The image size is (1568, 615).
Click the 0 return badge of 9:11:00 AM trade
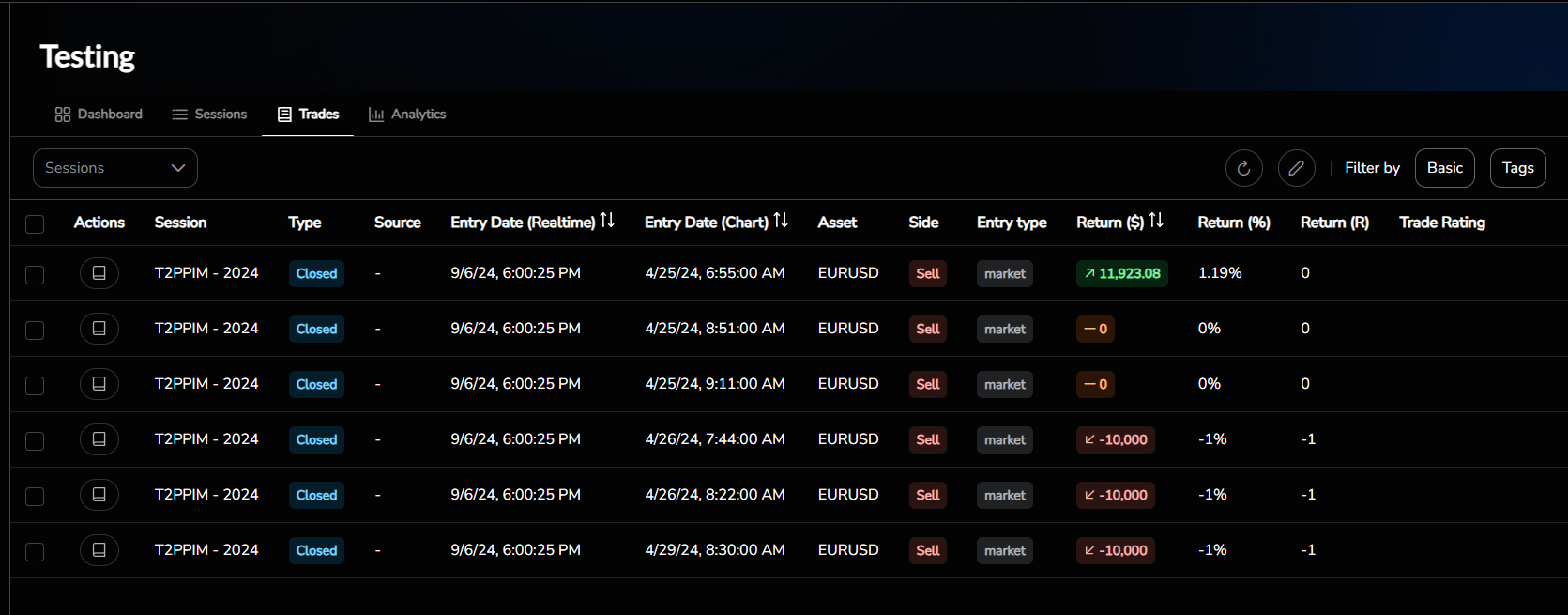(1095, 384)
